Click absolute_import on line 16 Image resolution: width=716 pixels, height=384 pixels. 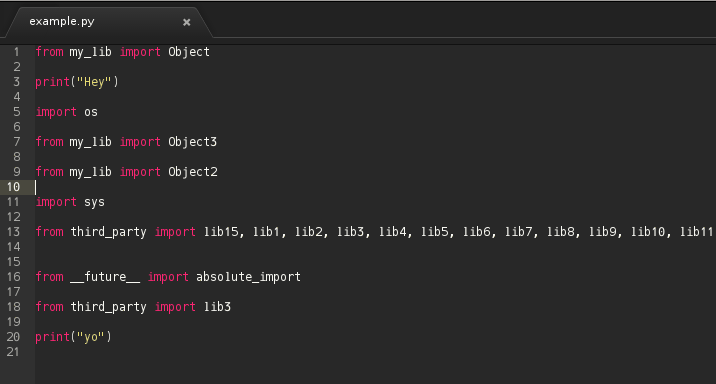coord(248,277)
